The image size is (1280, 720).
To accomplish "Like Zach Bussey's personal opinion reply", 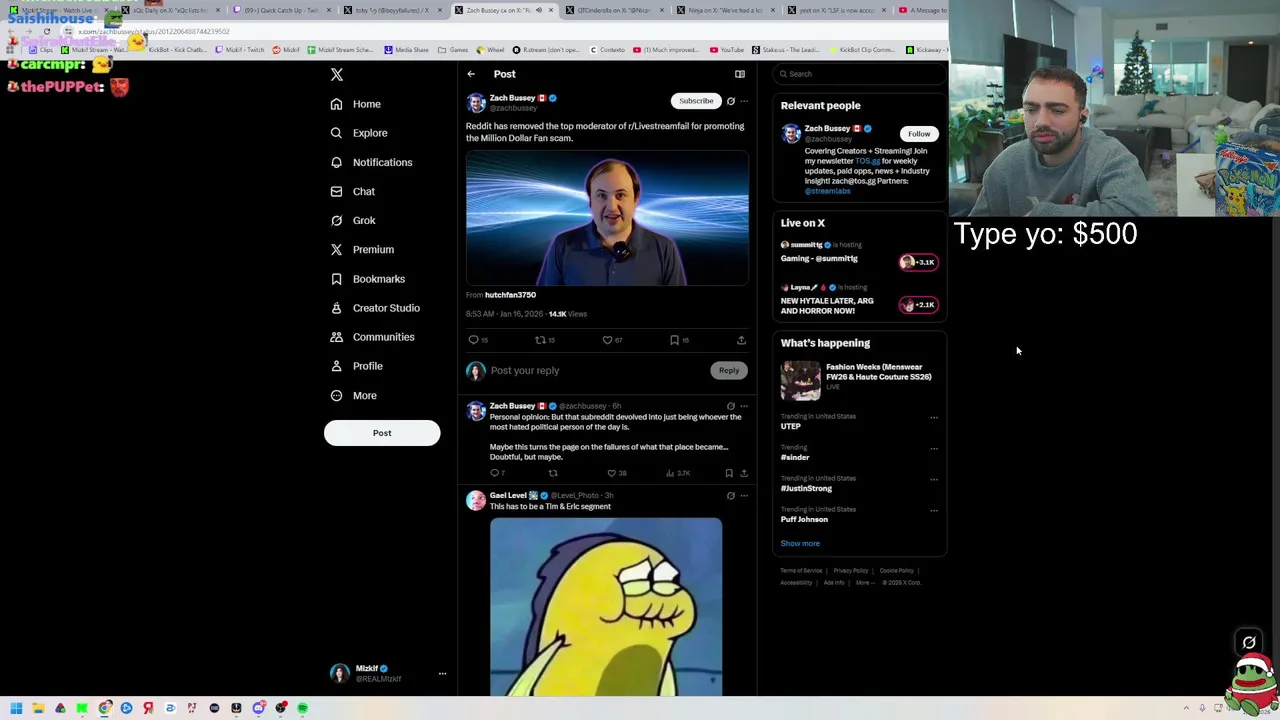I will pos(612,473).
